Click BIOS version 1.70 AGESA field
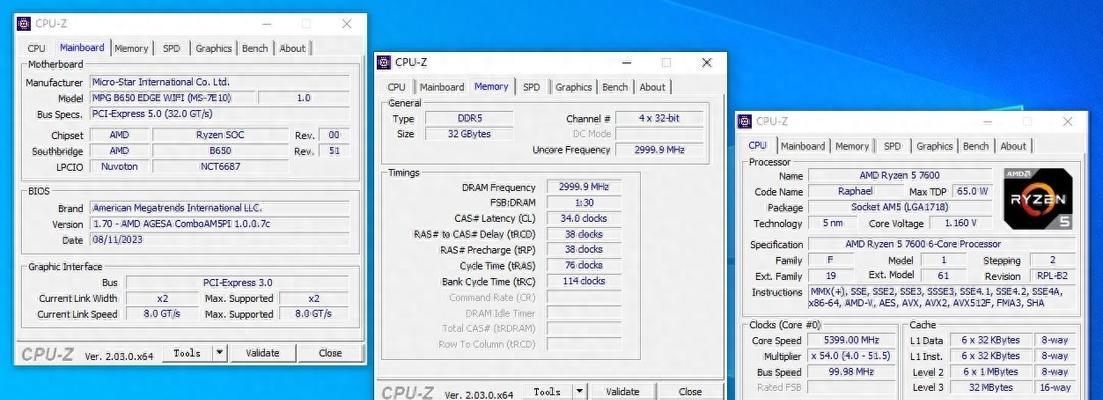The width and height of the screenshot is (1103, 400). tap(219, 224)
